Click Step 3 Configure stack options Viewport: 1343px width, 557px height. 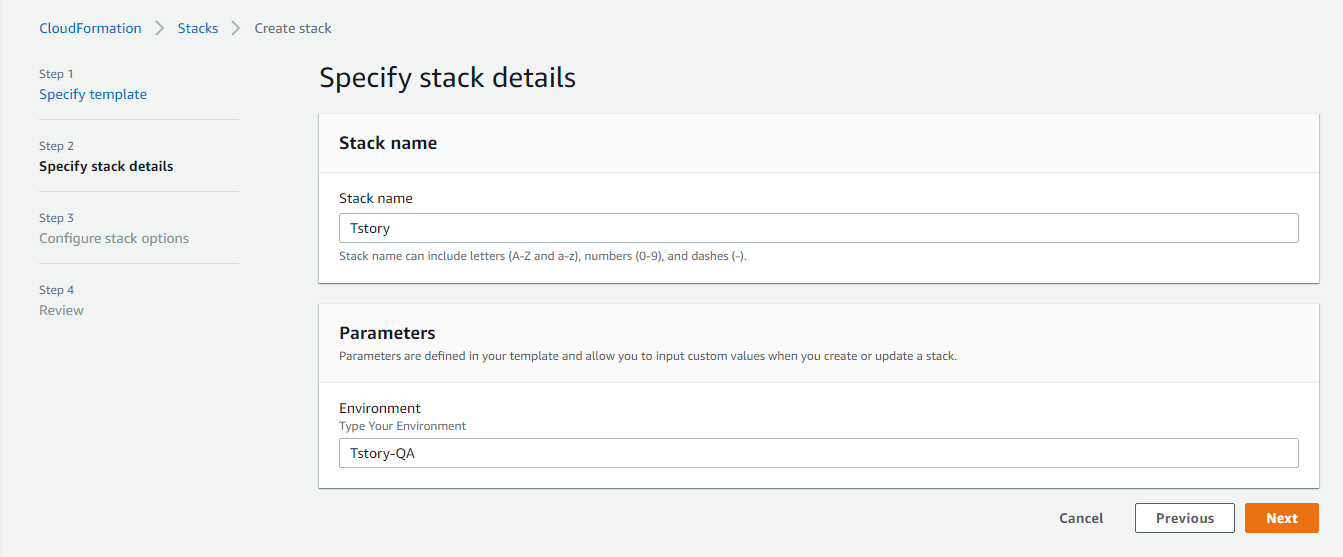114,238
